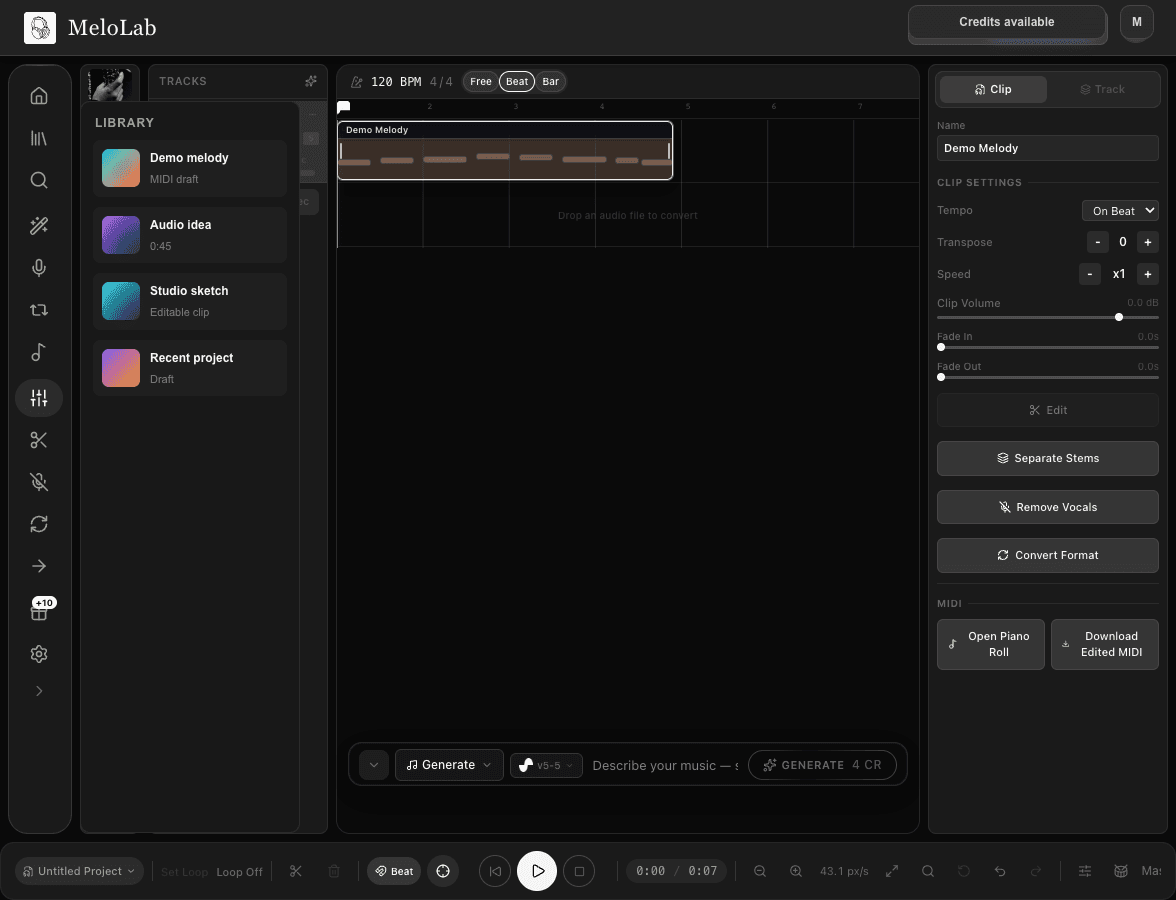Select the Demo Melody clip on timeline
The height and width of the screenshot is (900, 1176).
[505, 151]
